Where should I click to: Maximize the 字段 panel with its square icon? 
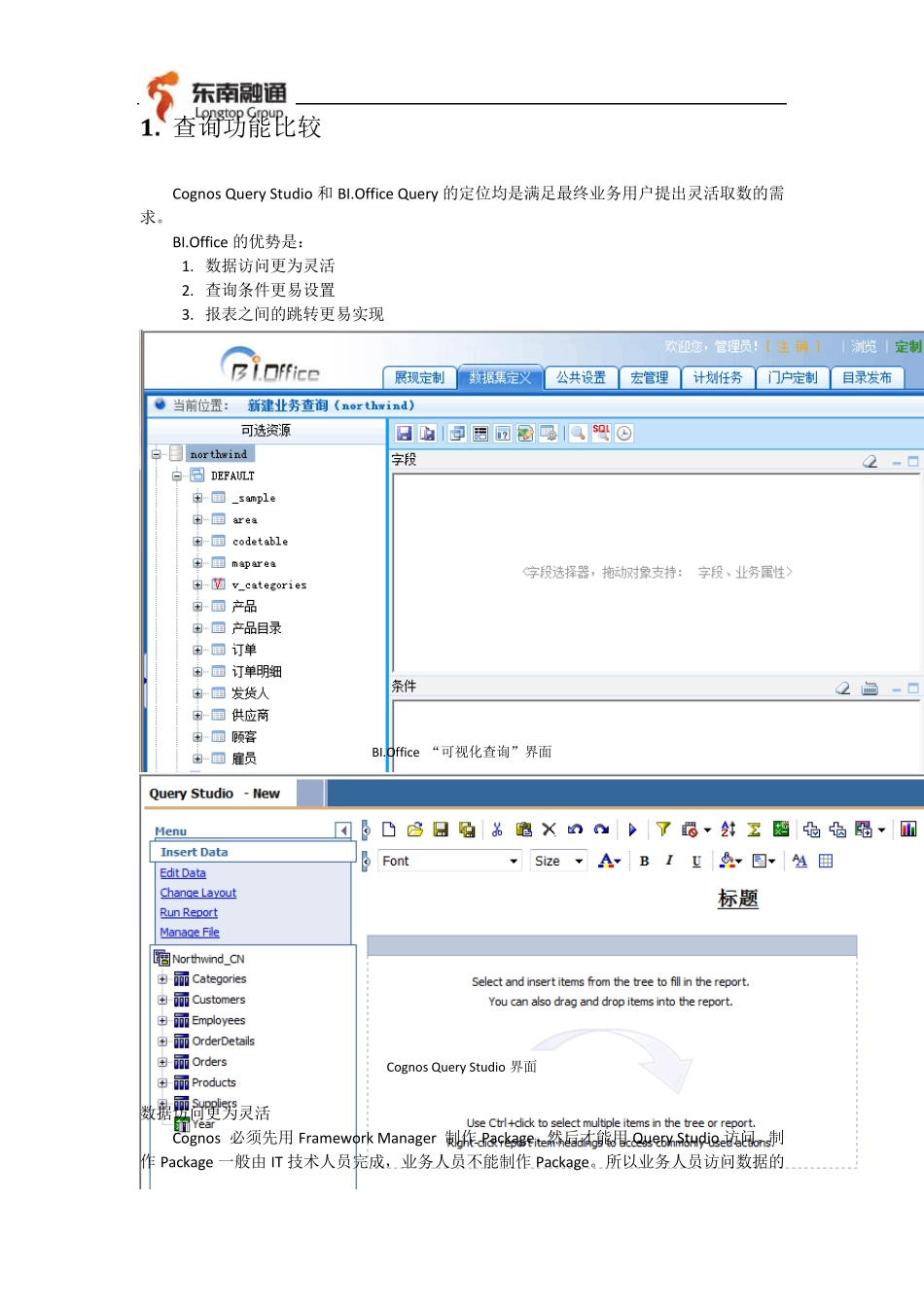[913, 462]
